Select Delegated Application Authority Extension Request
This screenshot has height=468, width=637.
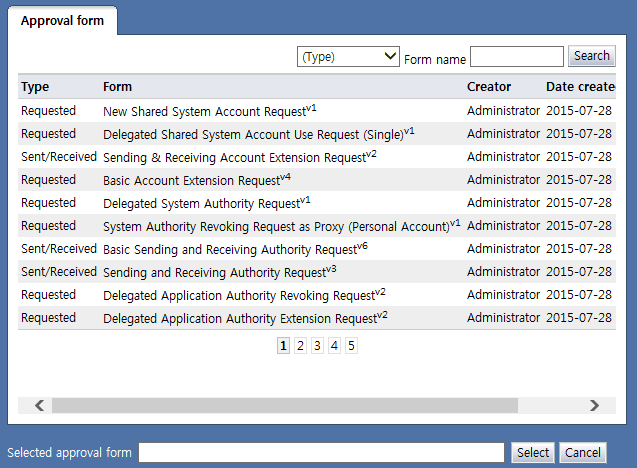click(x=240, y=319)
